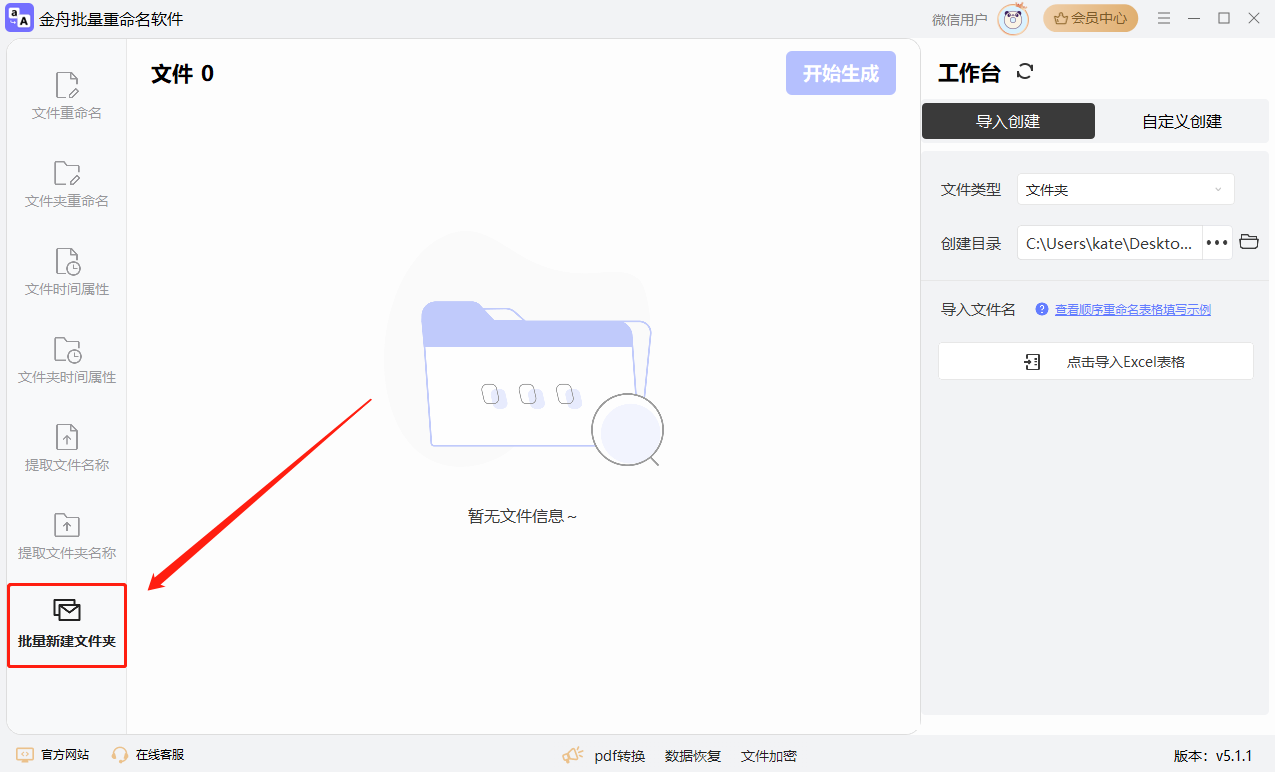Click the 在线客服 headset icon
1275x772 pixels.
pos(120,755)
